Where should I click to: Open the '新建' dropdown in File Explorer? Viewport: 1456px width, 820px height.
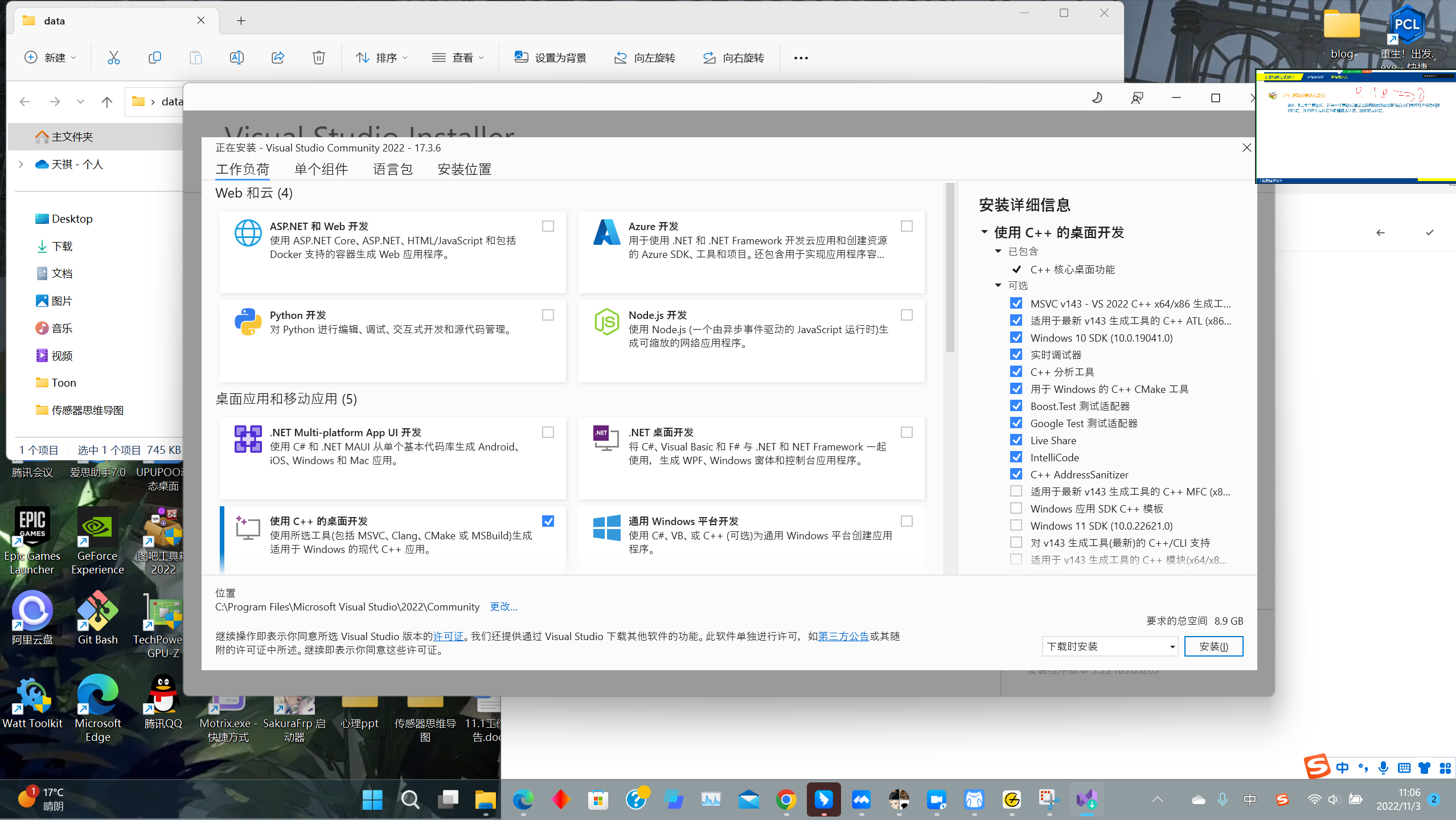click(x=50, y=58)
